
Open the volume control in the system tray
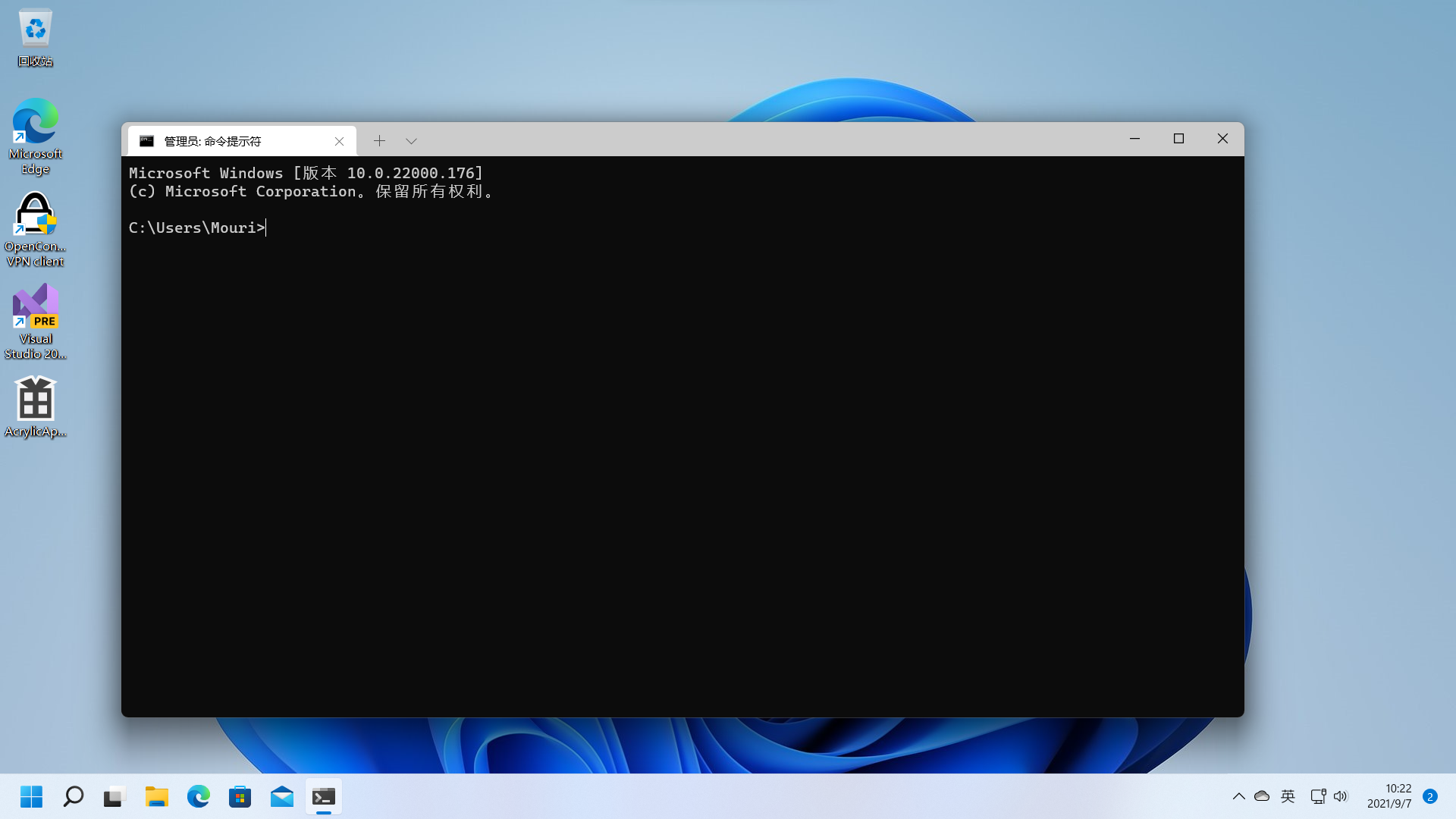(x=1341, y=796)
